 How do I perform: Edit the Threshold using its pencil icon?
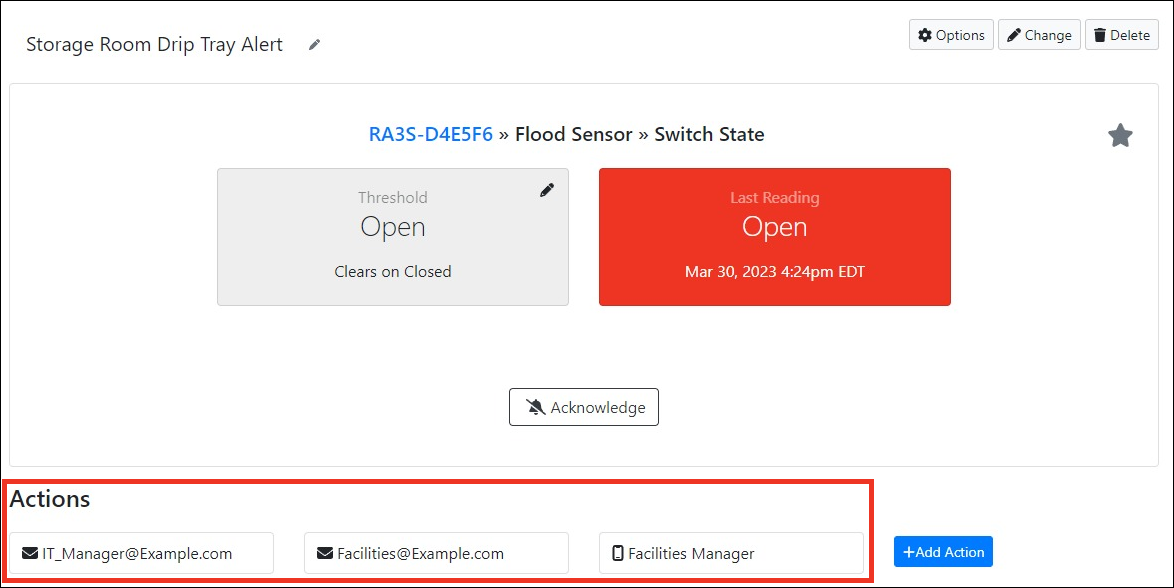click(547, 190)
